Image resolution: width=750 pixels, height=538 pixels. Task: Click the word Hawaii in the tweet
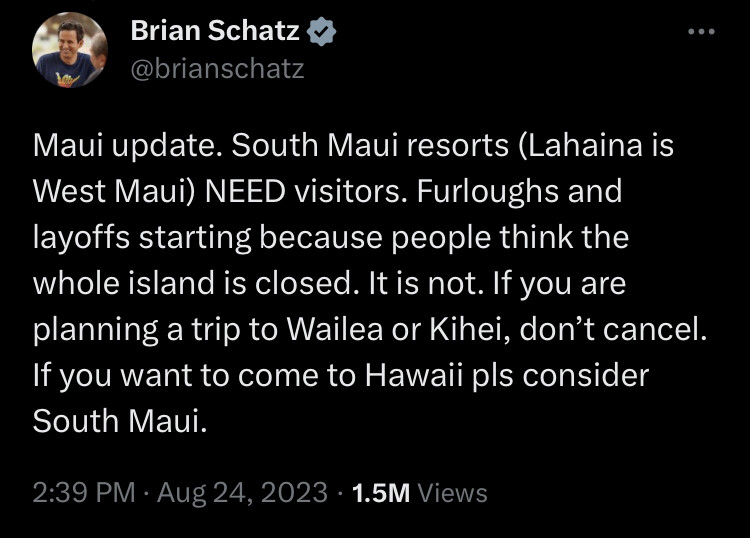pyautogui.click(x=414, y=375)
